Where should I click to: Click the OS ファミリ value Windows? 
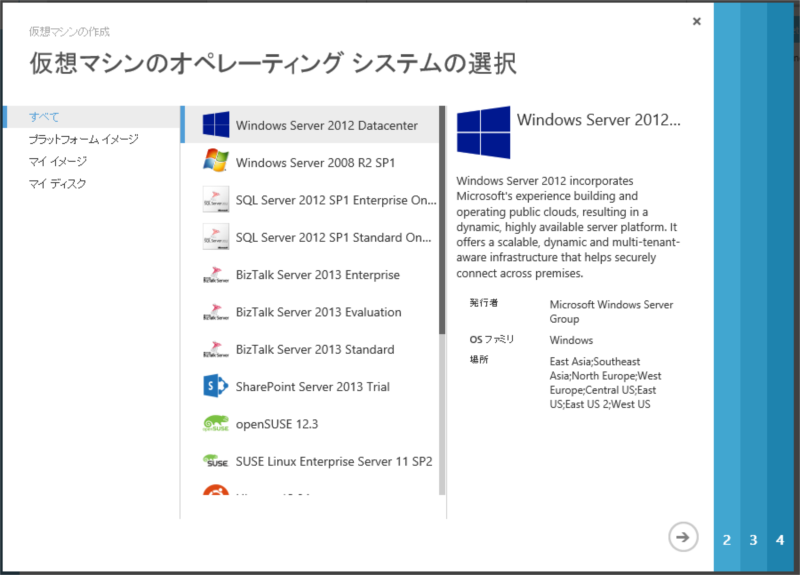[x=571, y=340]
